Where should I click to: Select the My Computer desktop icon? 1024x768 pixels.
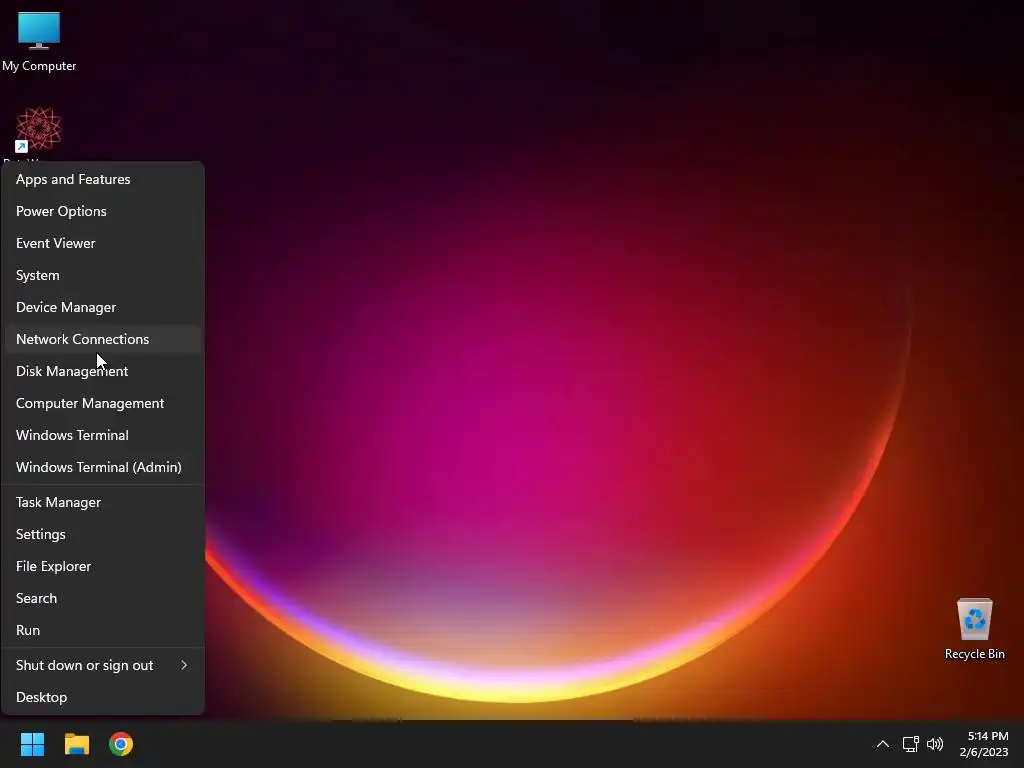39,40
